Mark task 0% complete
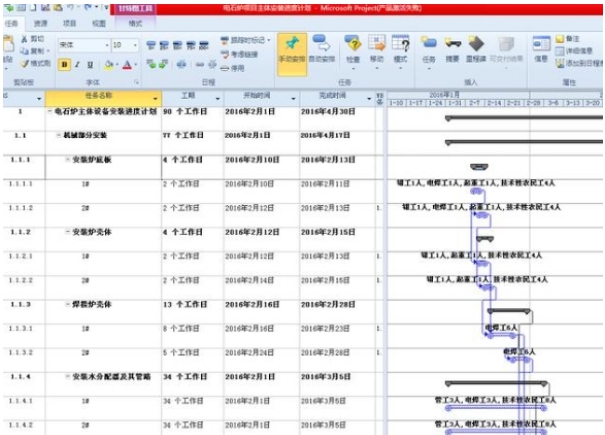This screenshot has width=605, height=435. [x=151, y=46]
